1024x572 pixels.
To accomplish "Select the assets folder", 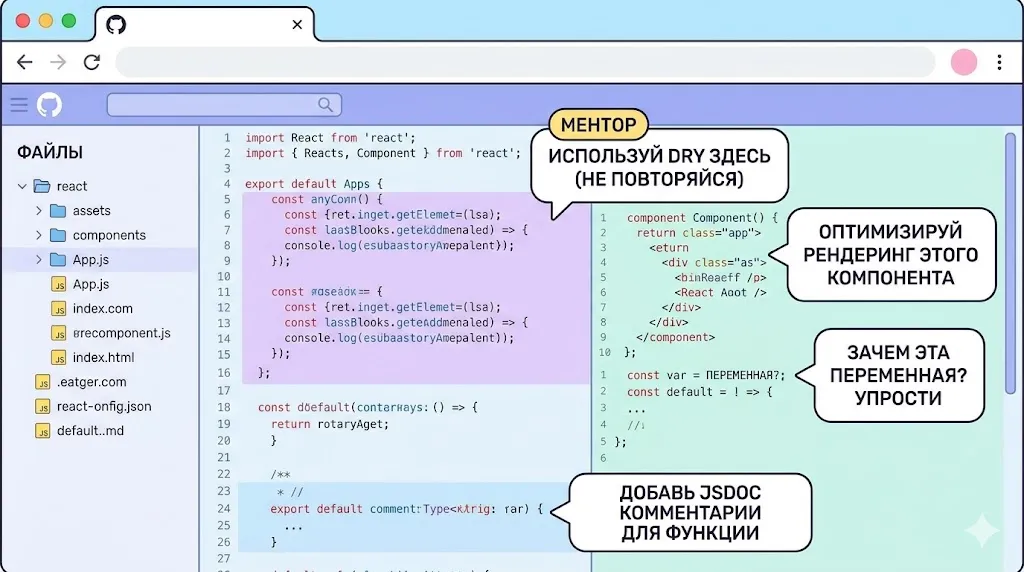I will (91, 210).
